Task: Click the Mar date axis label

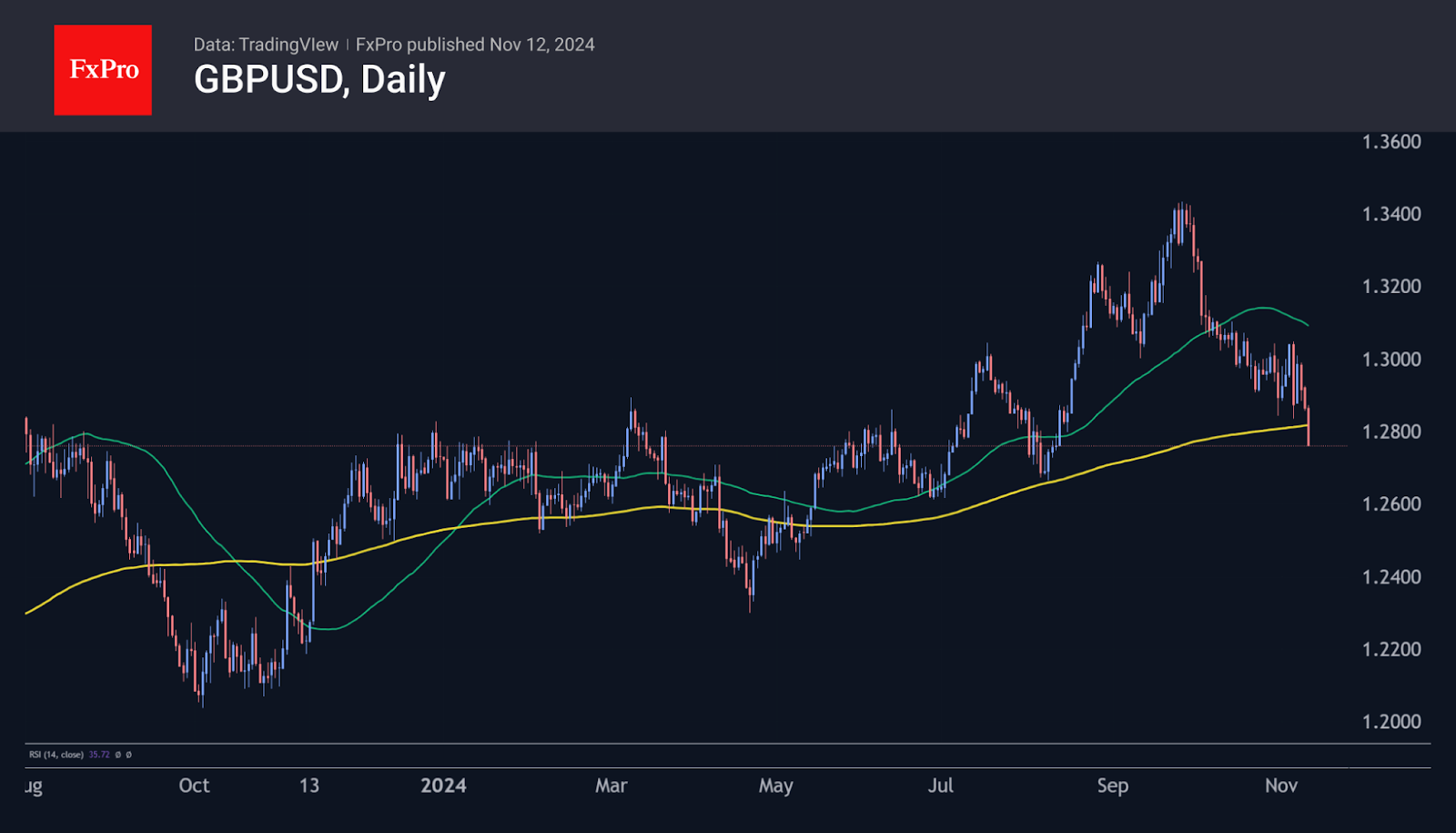Action: [612, 786]
